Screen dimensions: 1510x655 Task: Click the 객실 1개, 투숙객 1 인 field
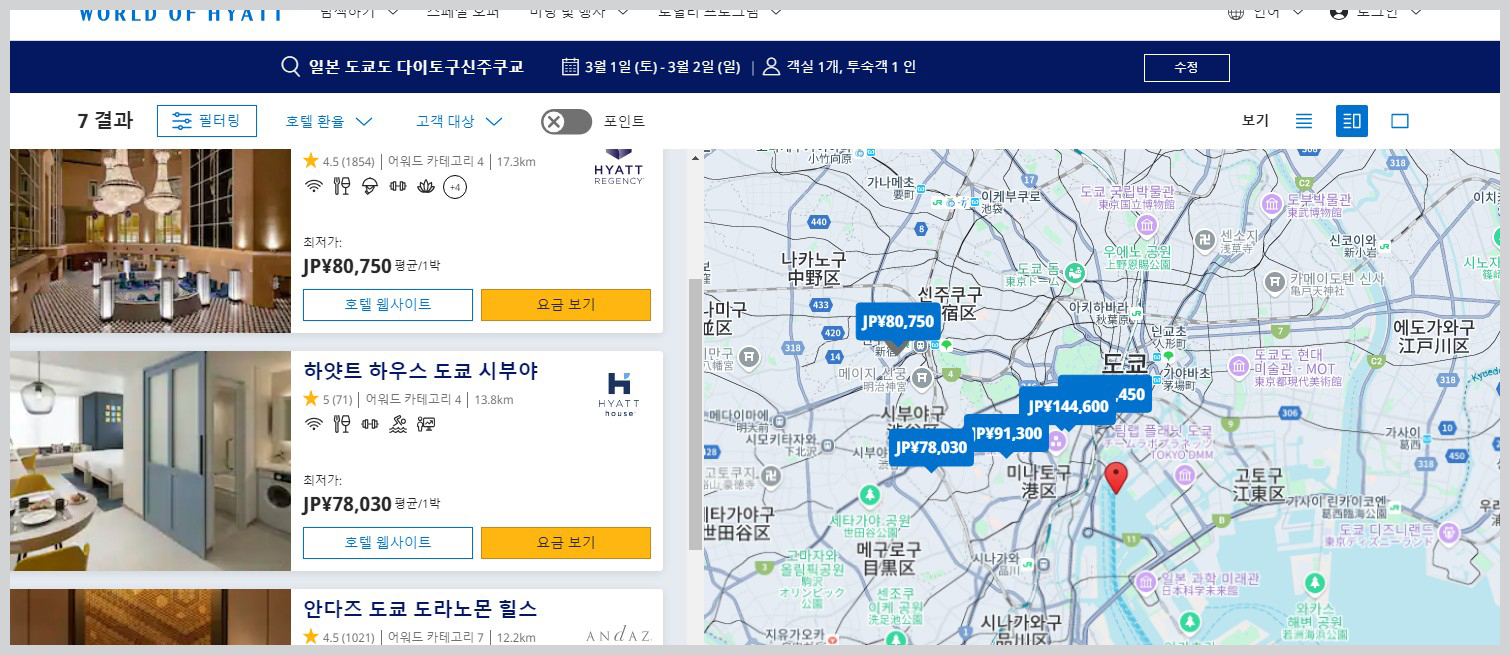coord(851,67)
